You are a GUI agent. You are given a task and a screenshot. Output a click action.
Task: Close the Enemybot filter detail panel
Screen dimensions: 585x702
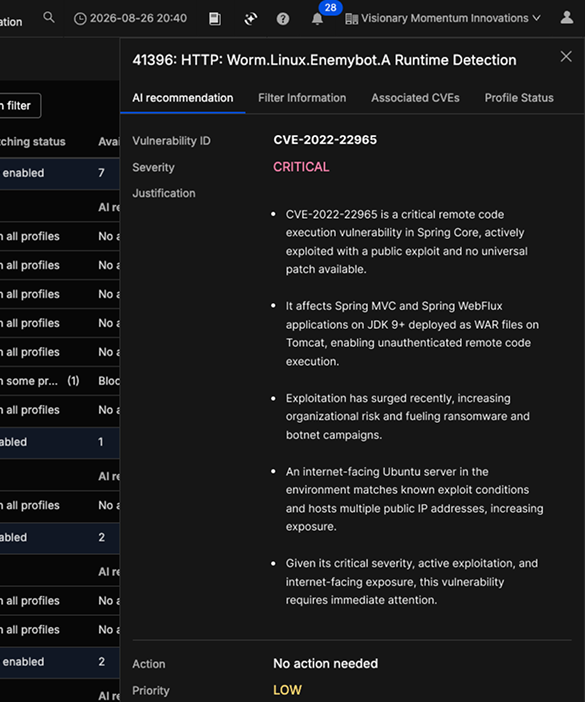566,56
